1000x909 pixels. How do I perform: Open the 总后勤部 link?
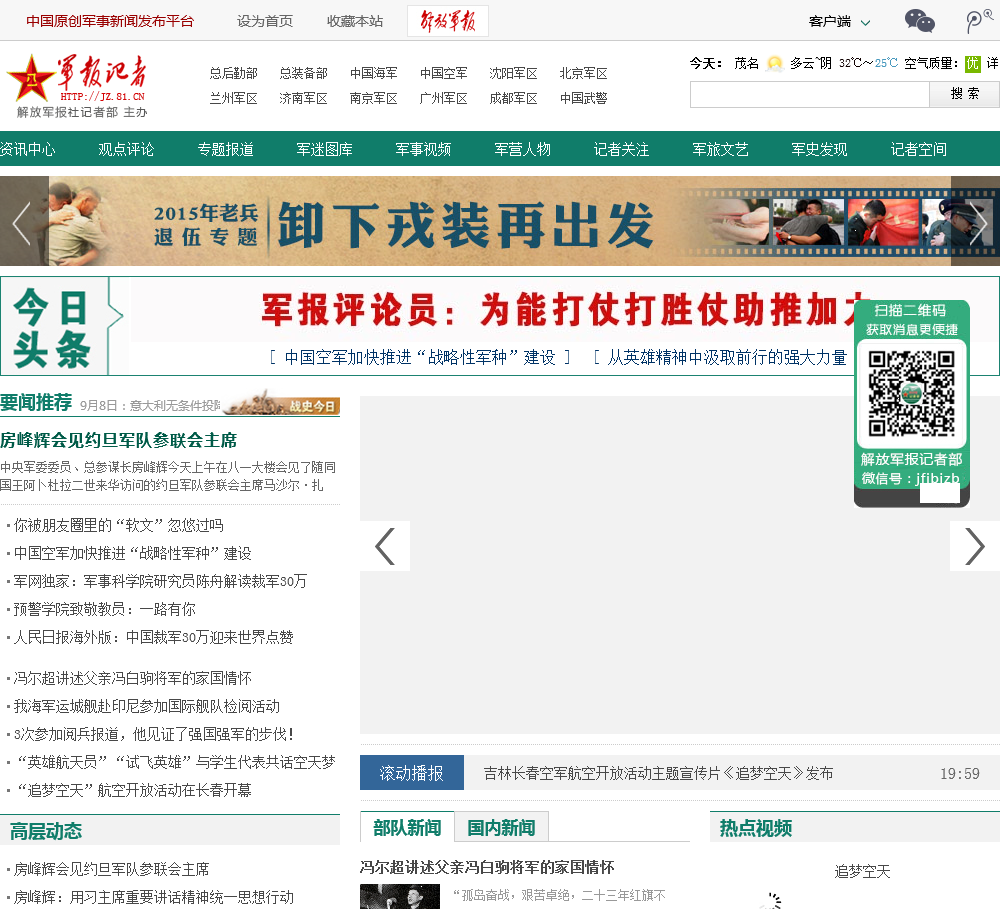233,73
